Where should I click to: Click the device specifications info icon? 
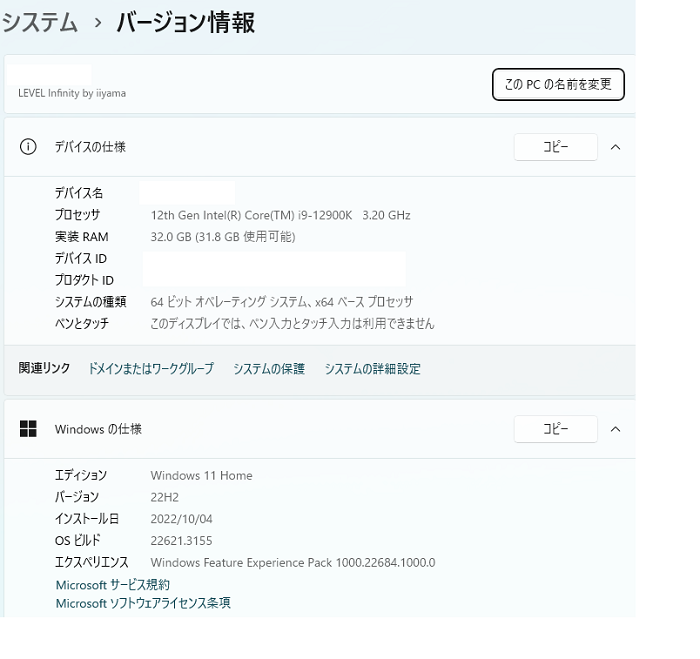pyautogui.click(x=28, y=146)
